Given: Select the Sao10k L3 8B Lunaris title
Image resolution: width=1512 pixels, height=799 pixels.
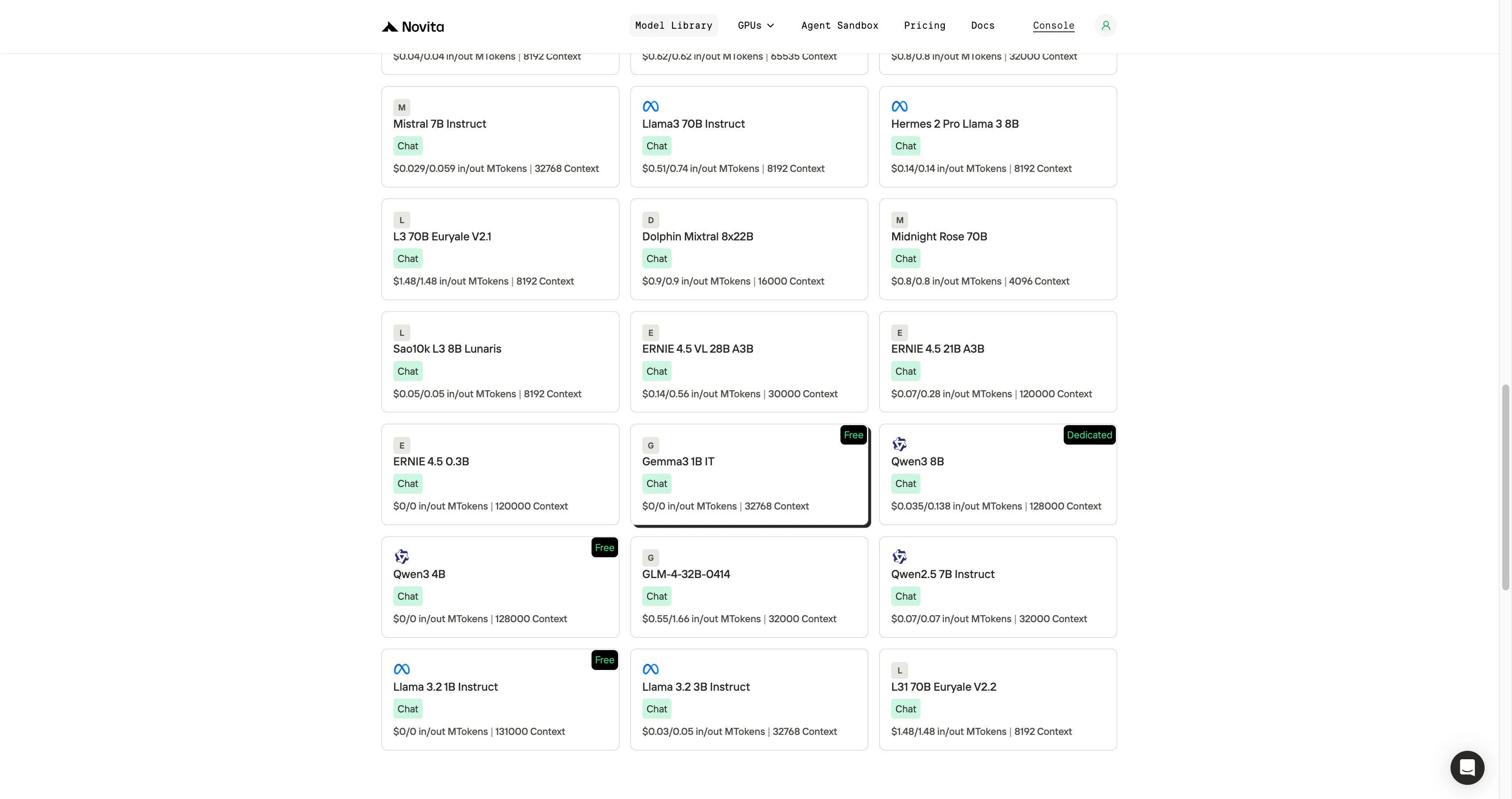Looking at the screenshot, I should [447, 349].
